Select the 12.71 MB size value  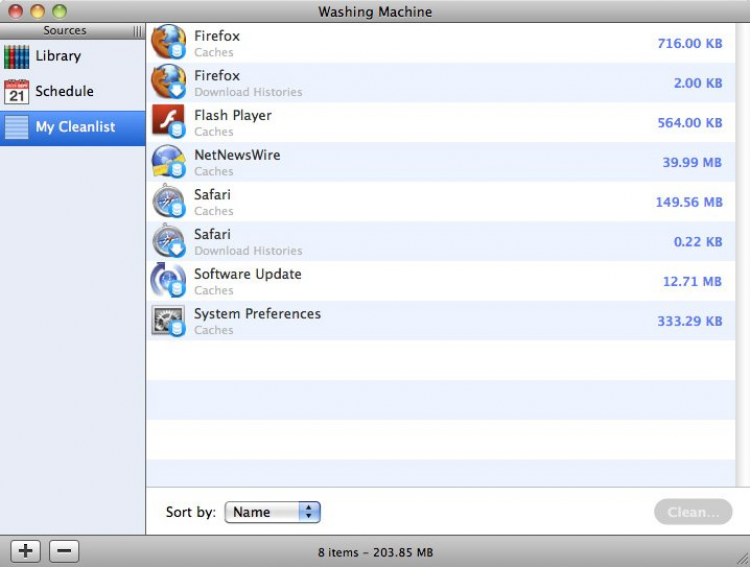(x=692, y=282)
